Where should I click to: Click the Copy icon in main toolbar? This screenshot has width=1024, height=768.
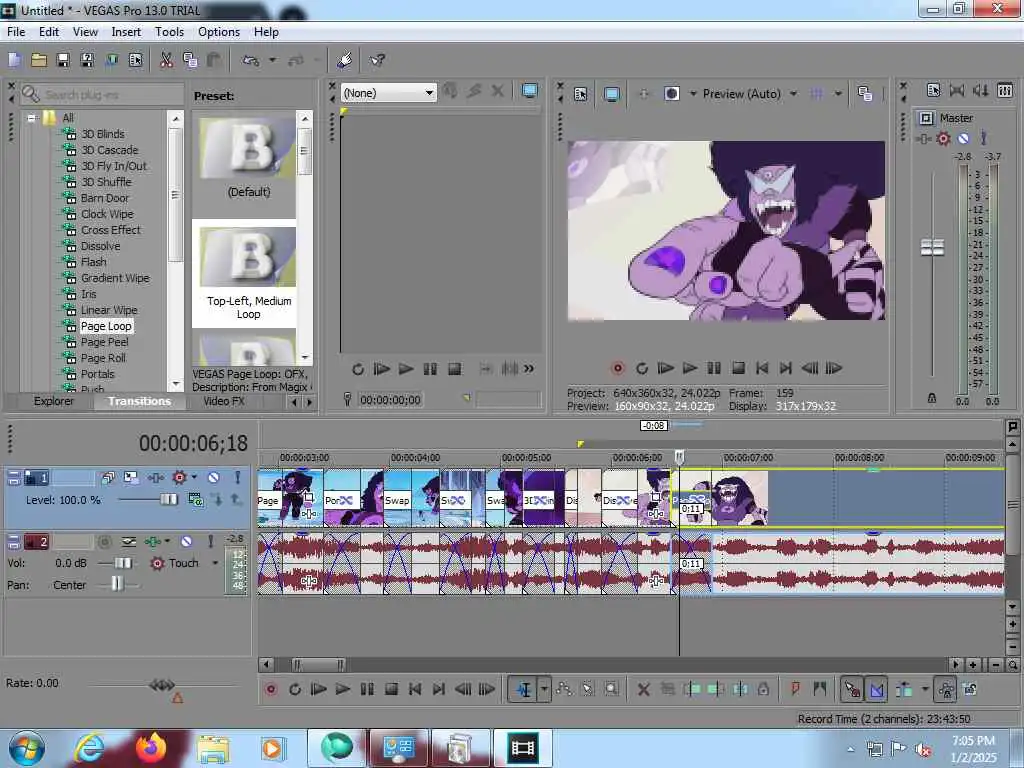[190, 60]
